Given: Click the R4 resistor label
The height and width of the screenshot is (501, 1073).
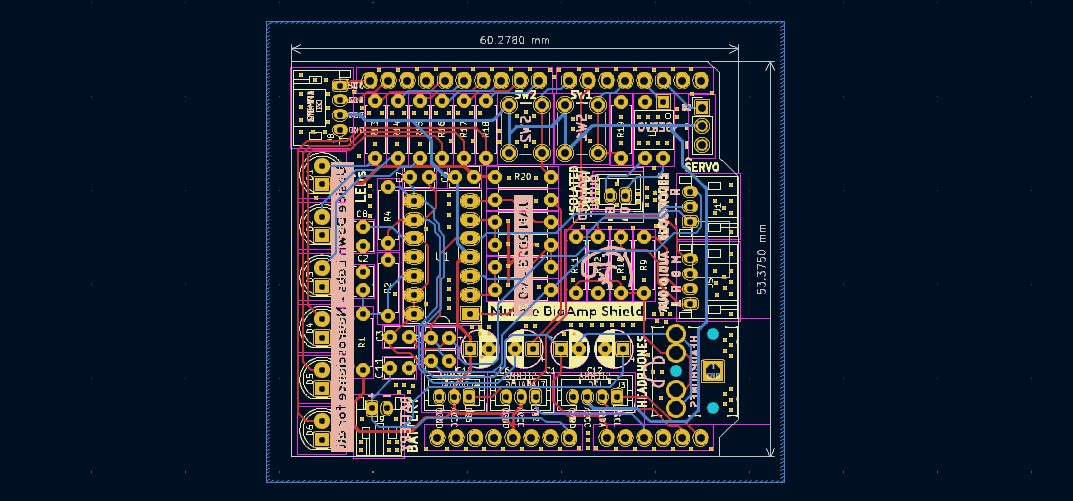Looking at the screenshot, I should pos(388,214).
